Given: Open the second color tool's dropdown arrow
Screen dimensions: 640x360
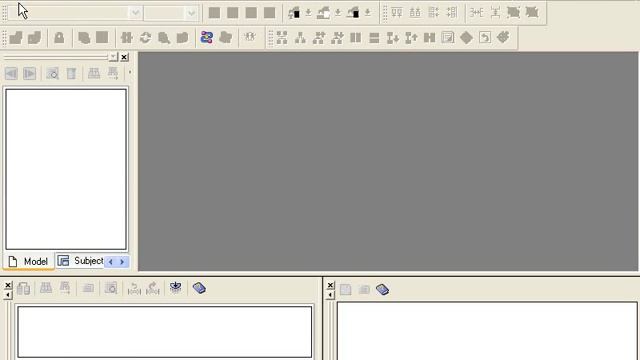Looking at the screenshot, I should click(x=338, y=13).
